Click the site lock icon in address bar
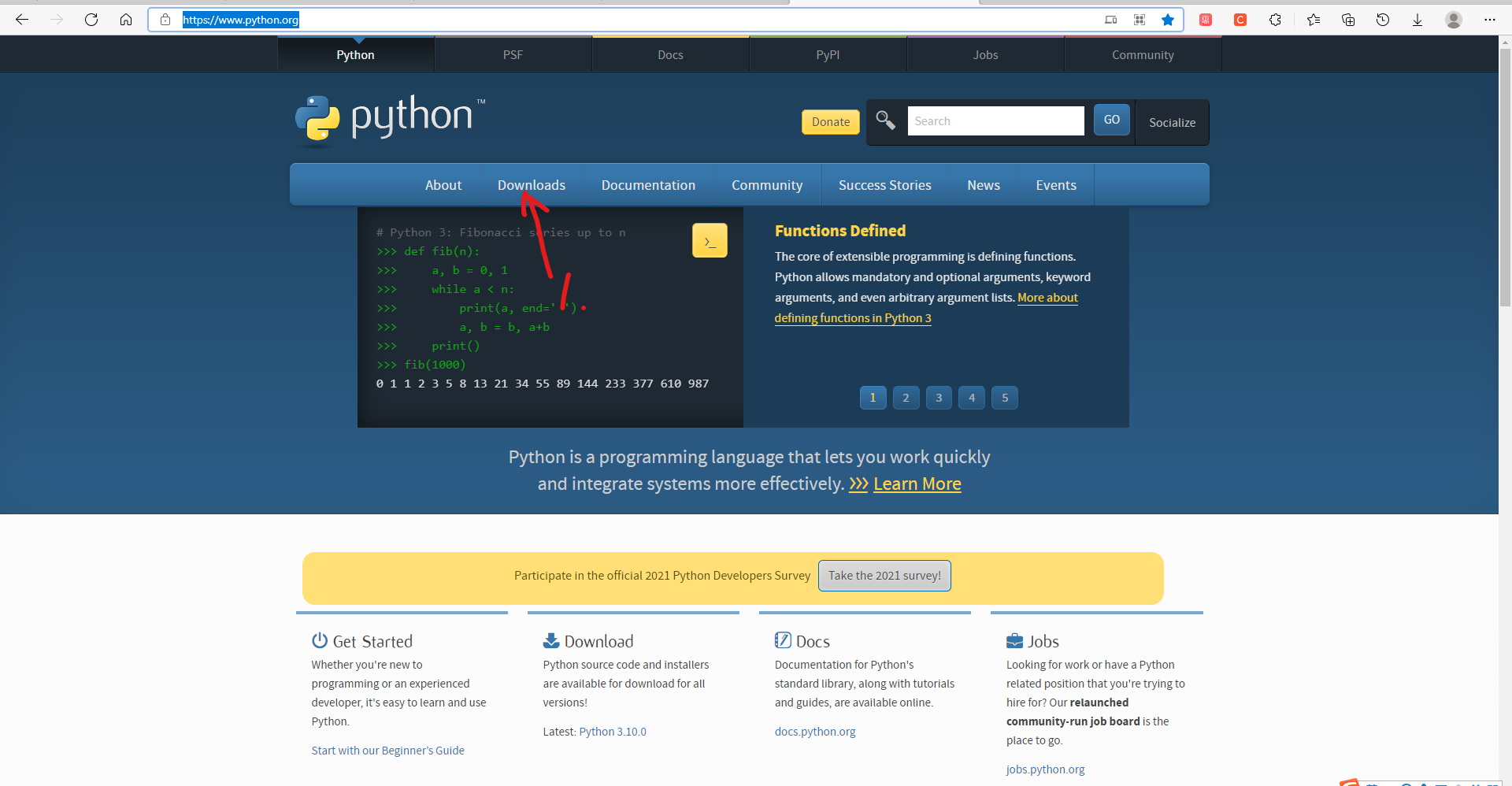Viewport: 1512px width, 786px height. [x=165, y=20]
